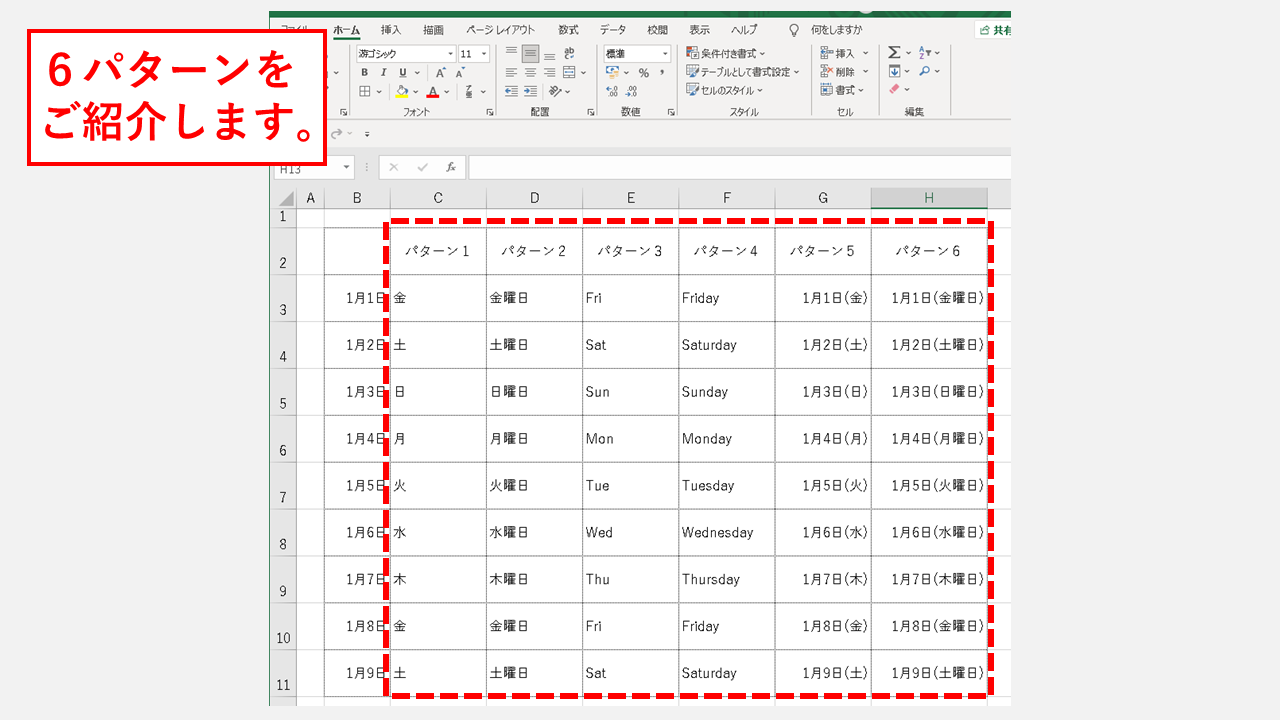Open the font name combo box
Image resolution: width=1280 pixels, height=720 pixels.
point(406,54)
